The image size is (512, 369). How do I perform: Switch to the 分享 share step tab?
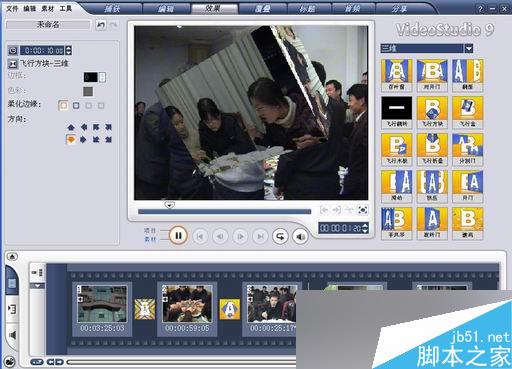[399, 9]
